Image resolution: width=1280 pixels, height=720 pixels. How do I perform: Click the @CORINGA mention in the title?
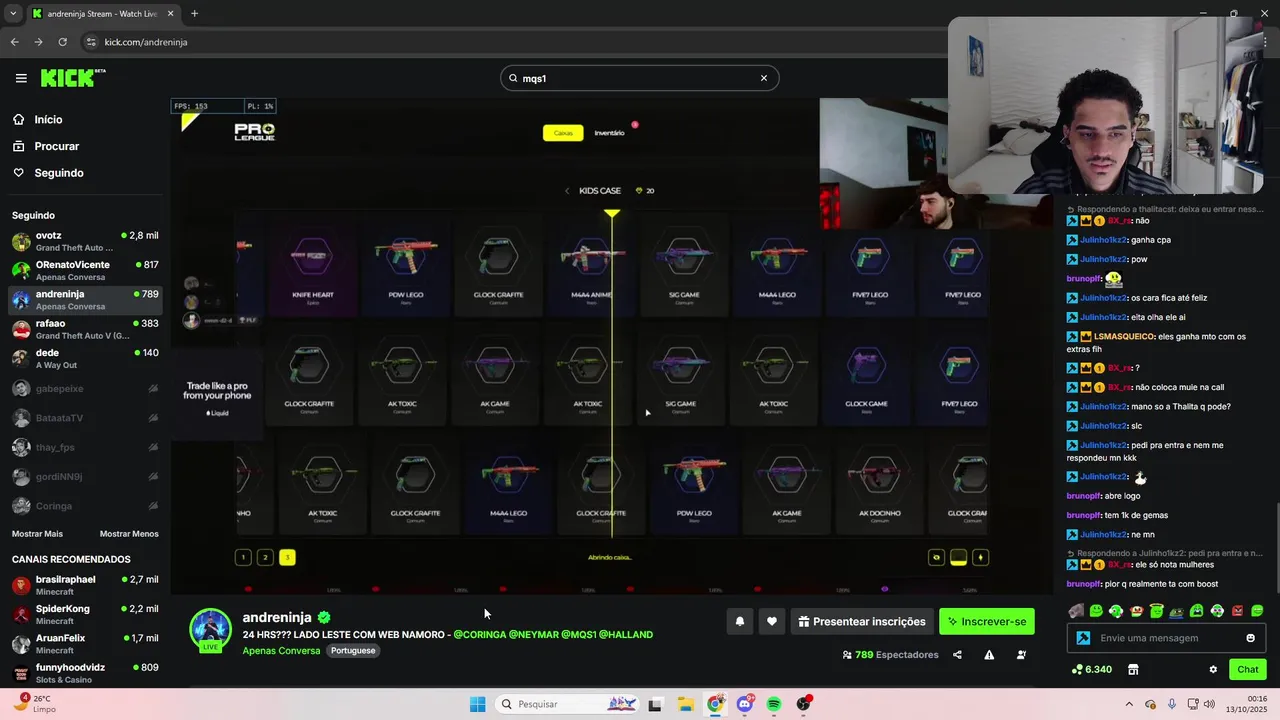[x=480, y=634]
